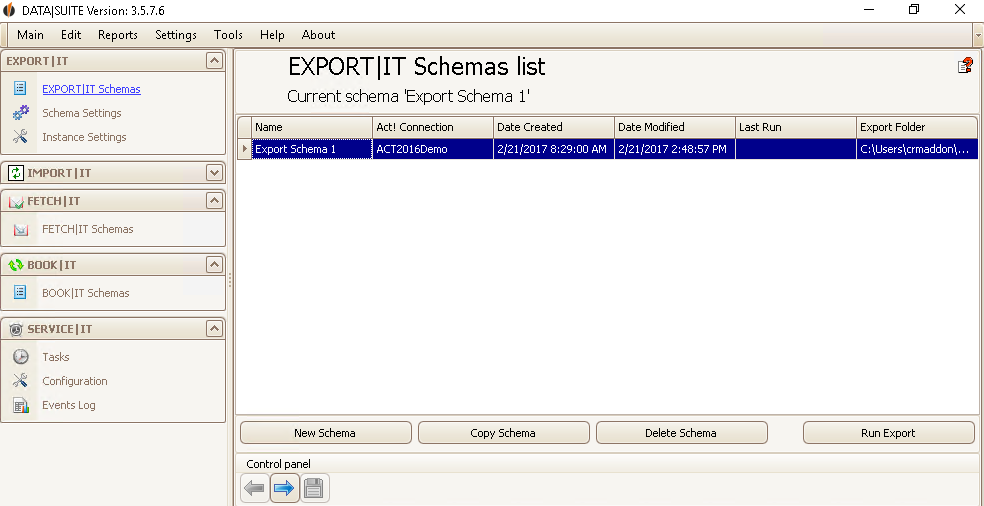
Task: Click the Tasks clock icon
Action: click(x=21, y=357)
